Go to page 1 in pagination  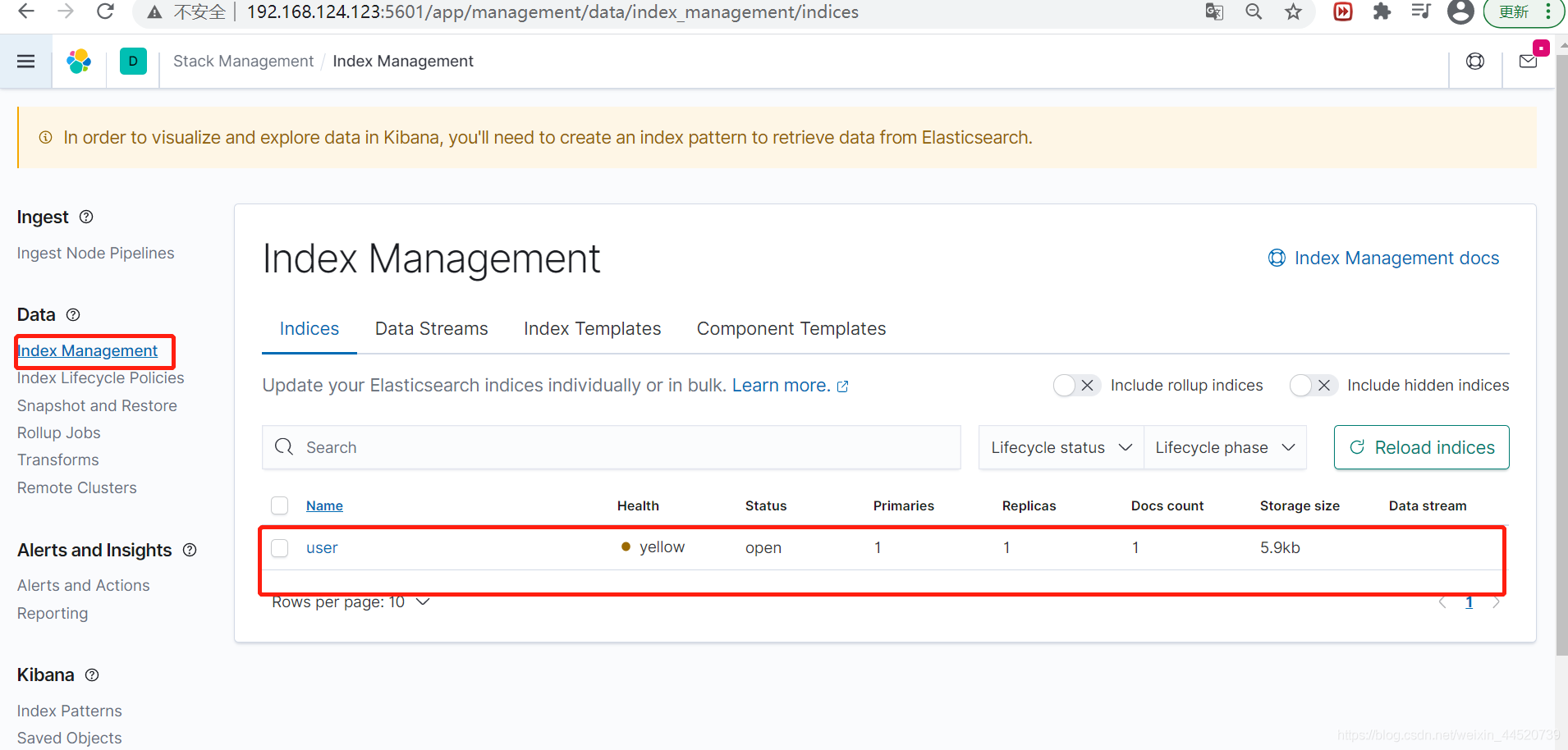click(x=1469, y=602)
